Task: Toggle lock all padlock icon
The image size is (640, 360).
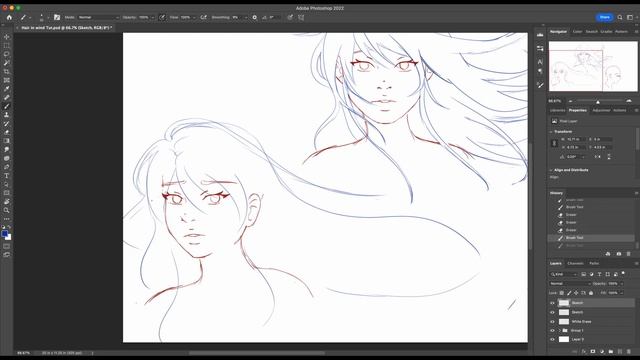Action: (x=591, y=293)
